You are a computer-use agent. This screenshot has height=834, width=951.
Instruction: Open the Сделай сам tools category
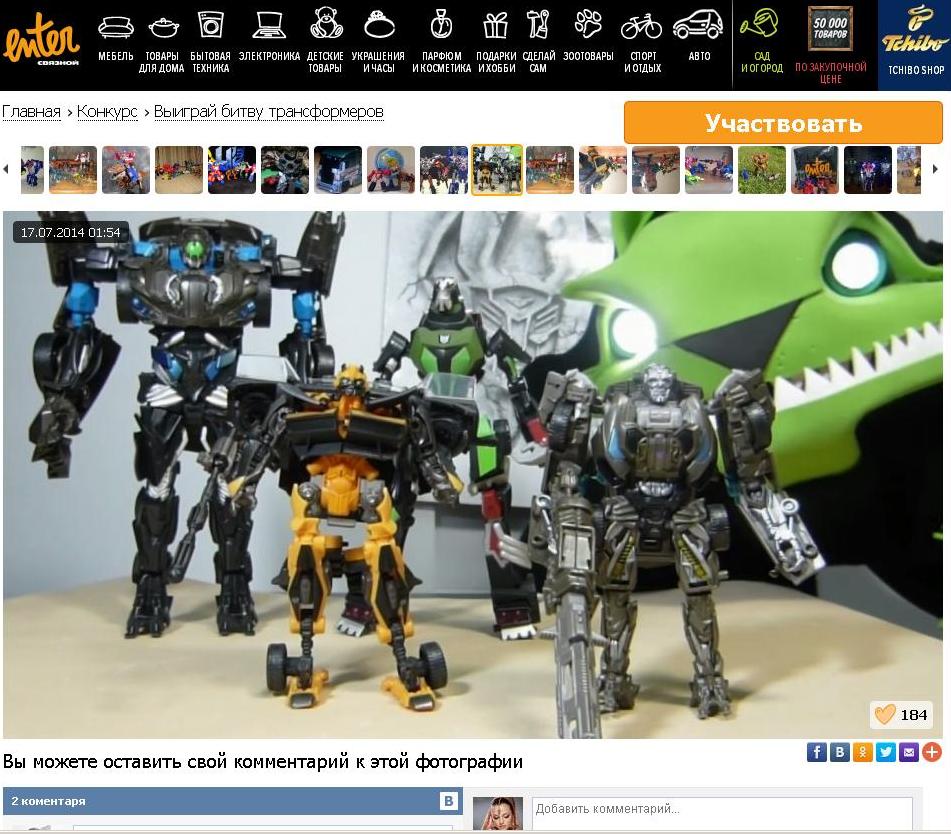coord(539,42)
